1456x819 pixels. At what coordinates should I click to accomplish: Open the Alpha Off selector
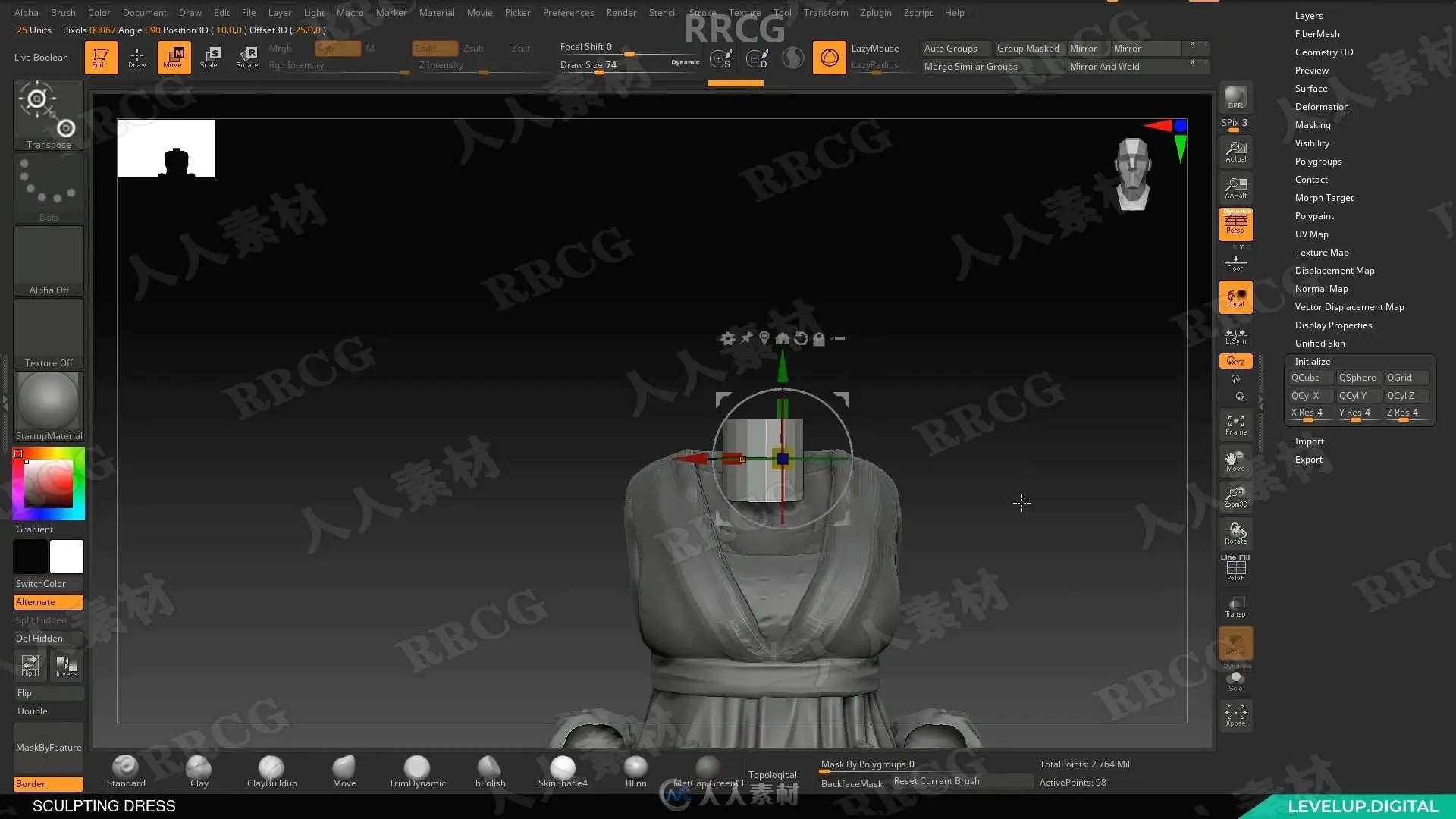point(49,261)
